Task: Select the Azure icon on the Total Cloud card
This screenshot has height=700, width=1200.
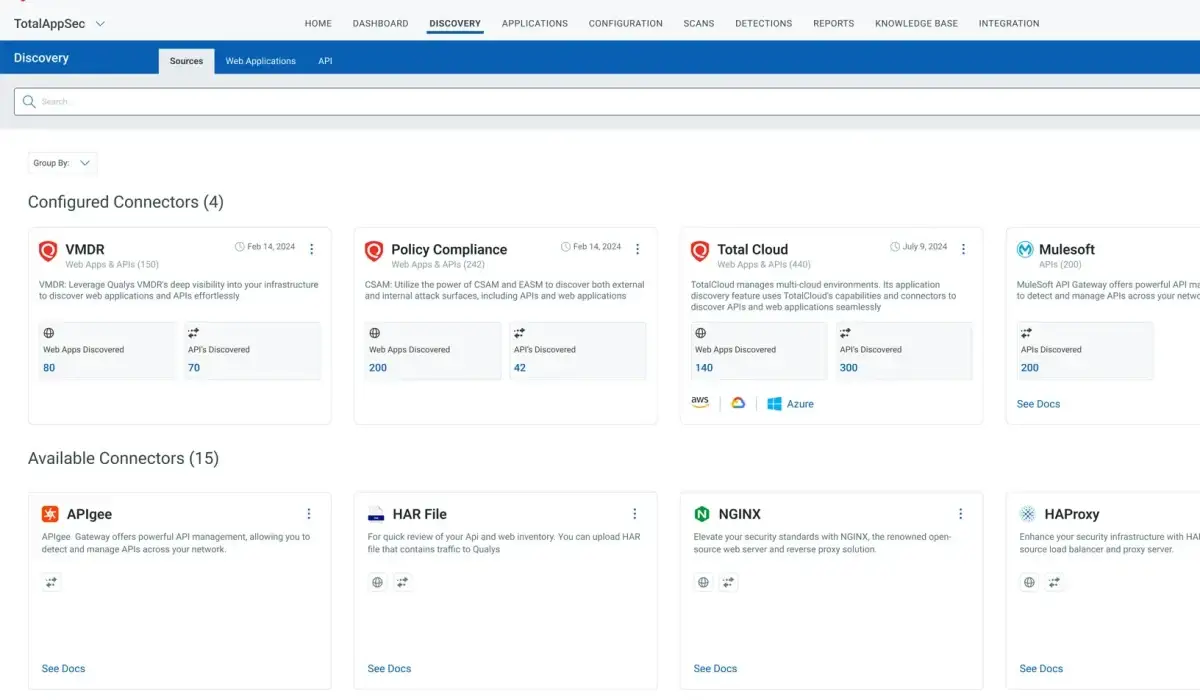Action: (775, 403)
